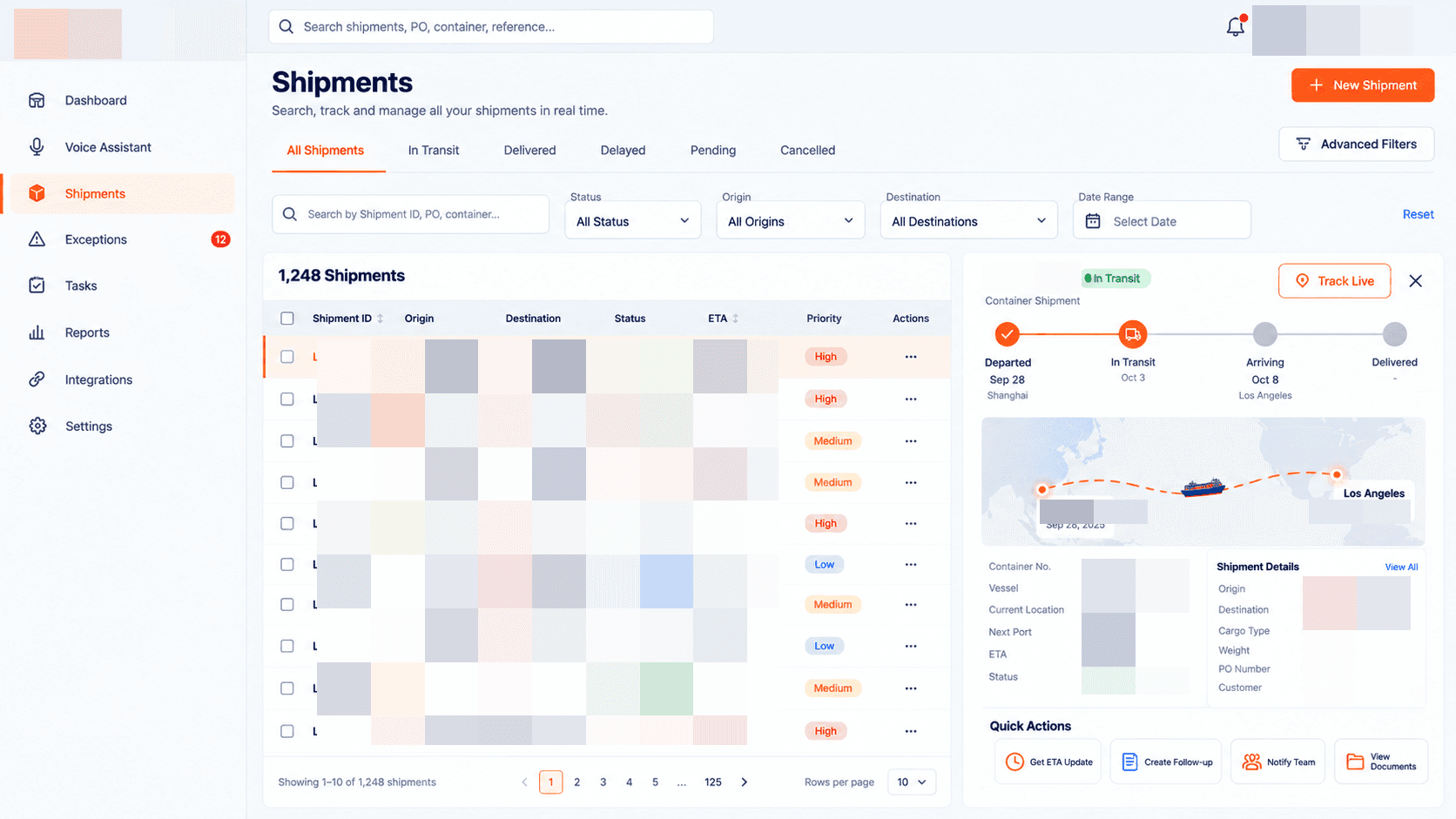The image size is (1456, 819).
Task: Click the New Shipment button
Action: coord(1363,85)
